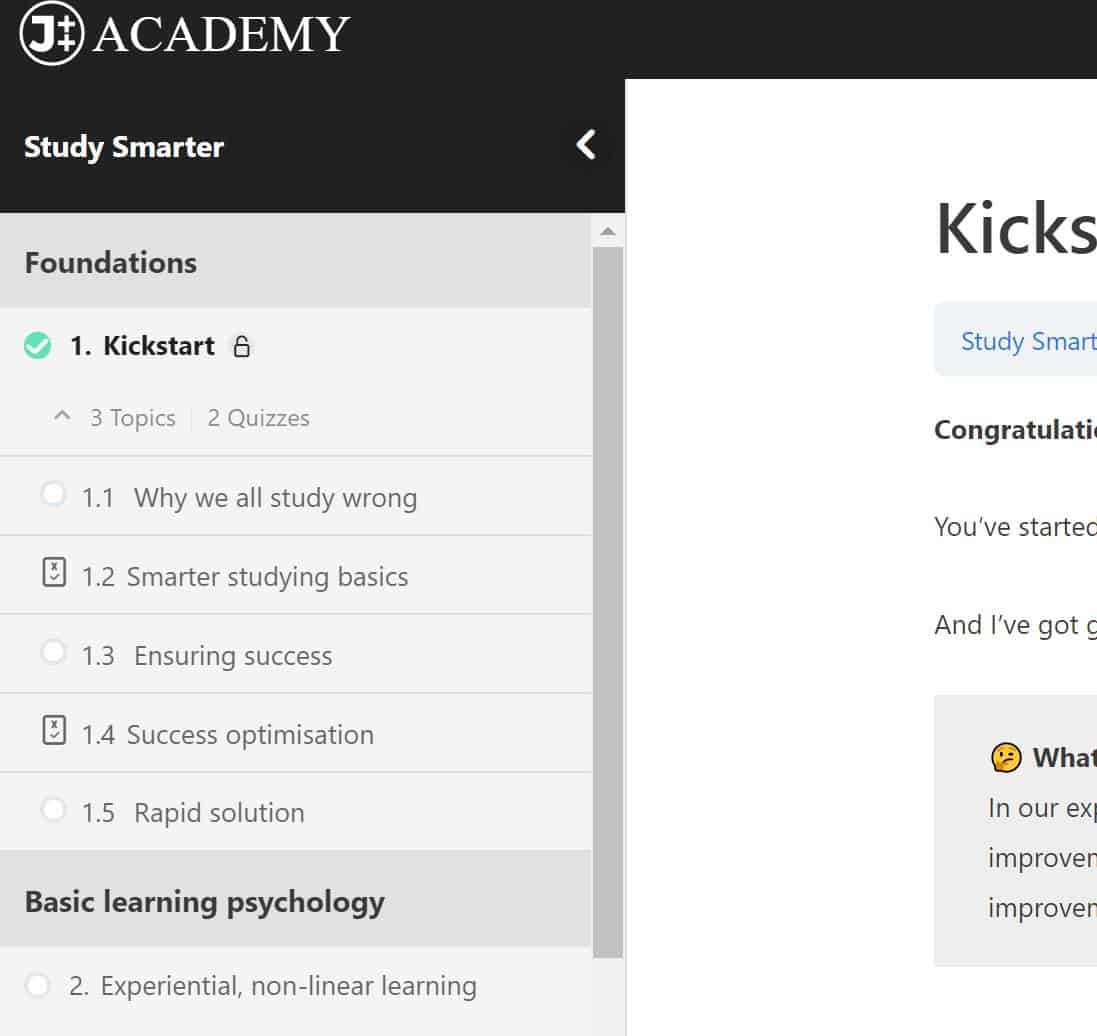
Task: Click the progress circle beside Experiential, non-linear learning
Action: pyautogui.click(x=37, y=985)
